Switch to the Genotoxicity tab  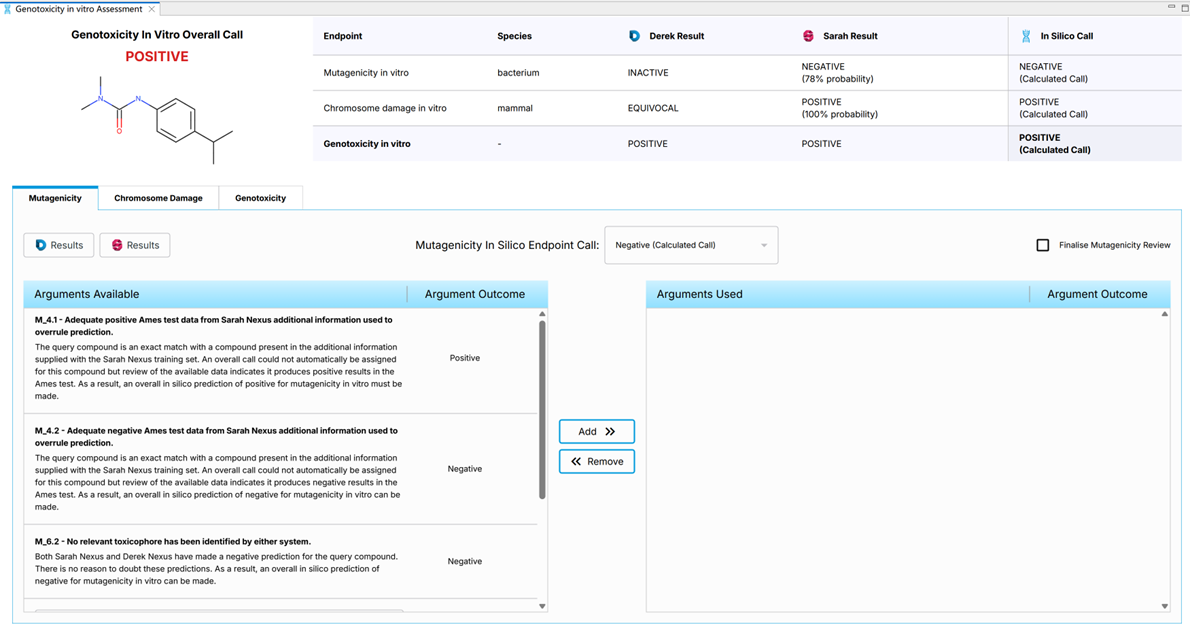260,198
